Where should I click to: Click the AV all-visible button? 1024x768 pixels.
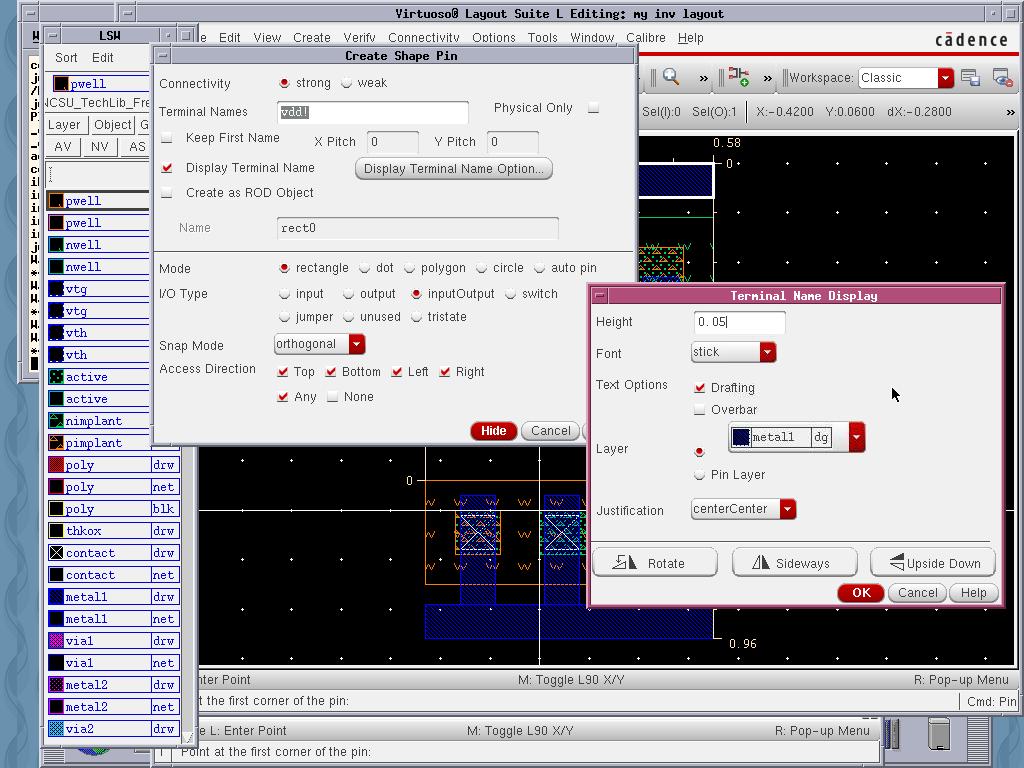pos(63,146)
